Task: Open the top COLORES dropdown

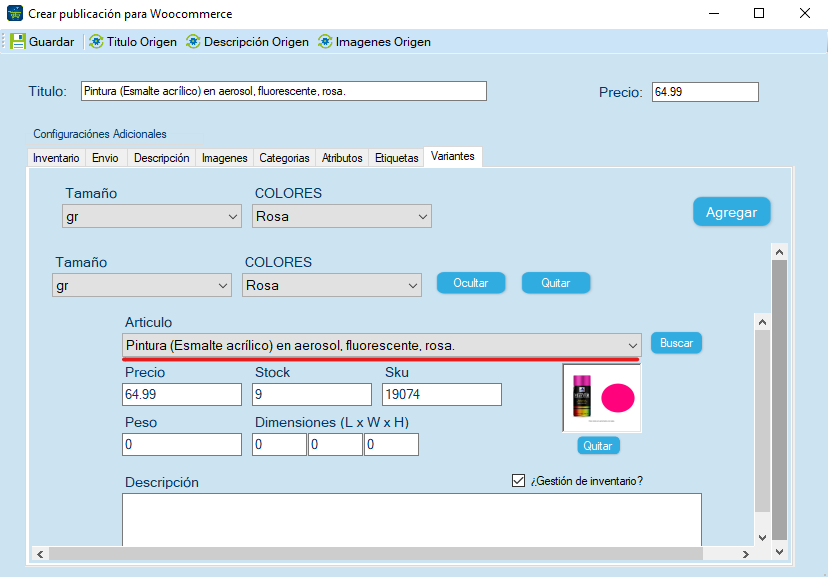Action: click(342, 216)
